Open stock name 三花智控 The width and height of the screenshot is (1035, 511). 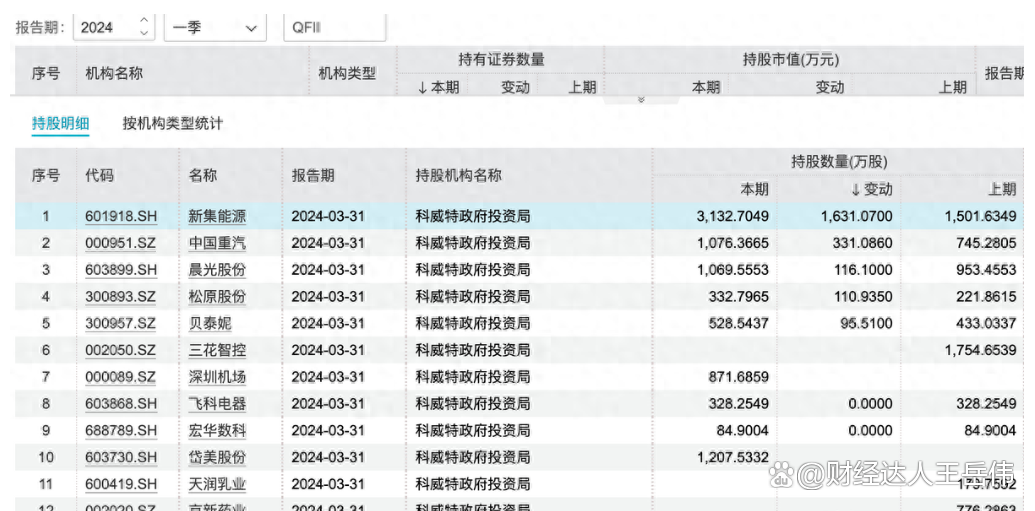[x=217, y=350]
